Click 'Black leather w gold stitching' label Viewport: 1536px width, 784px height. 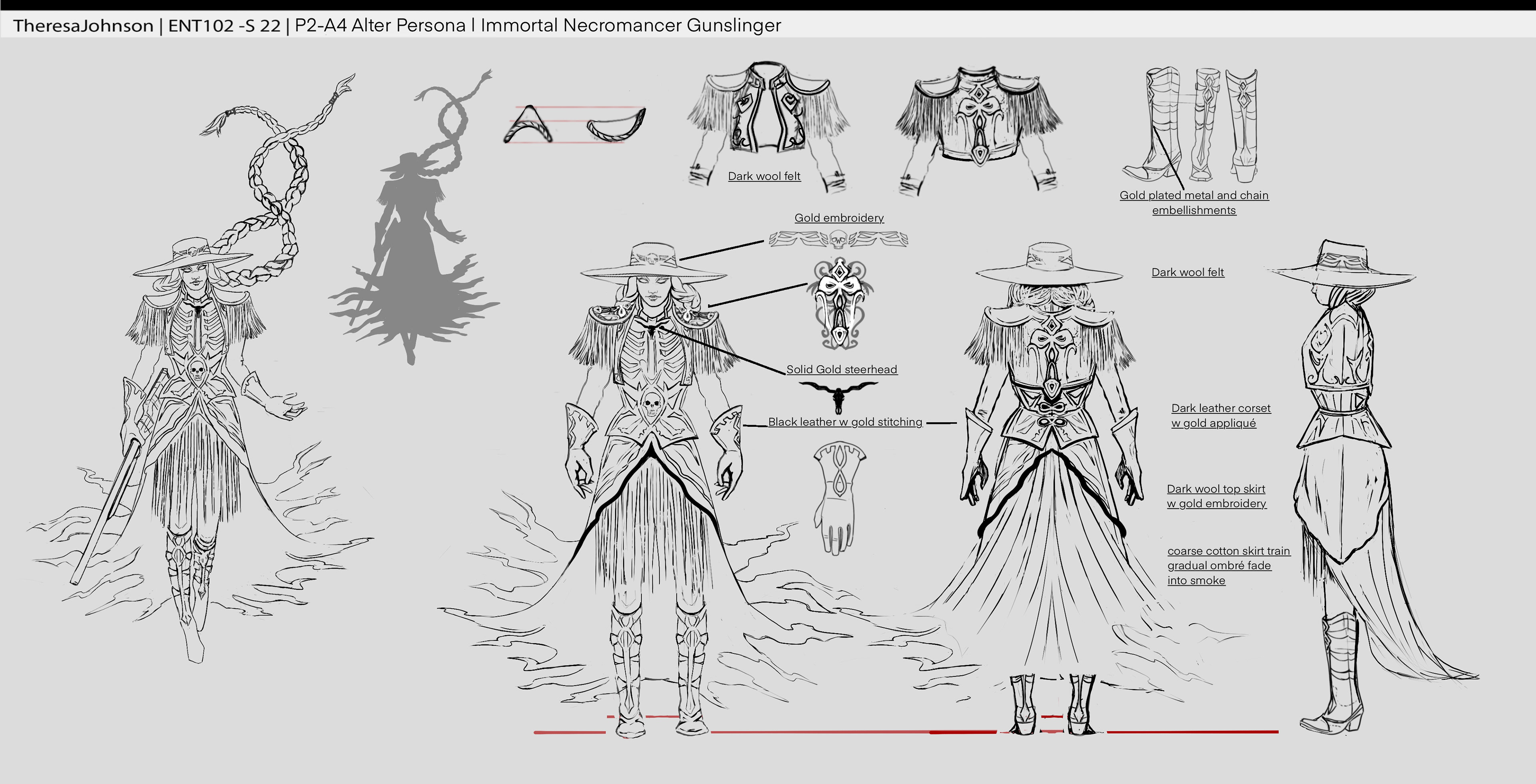(845, 422)
